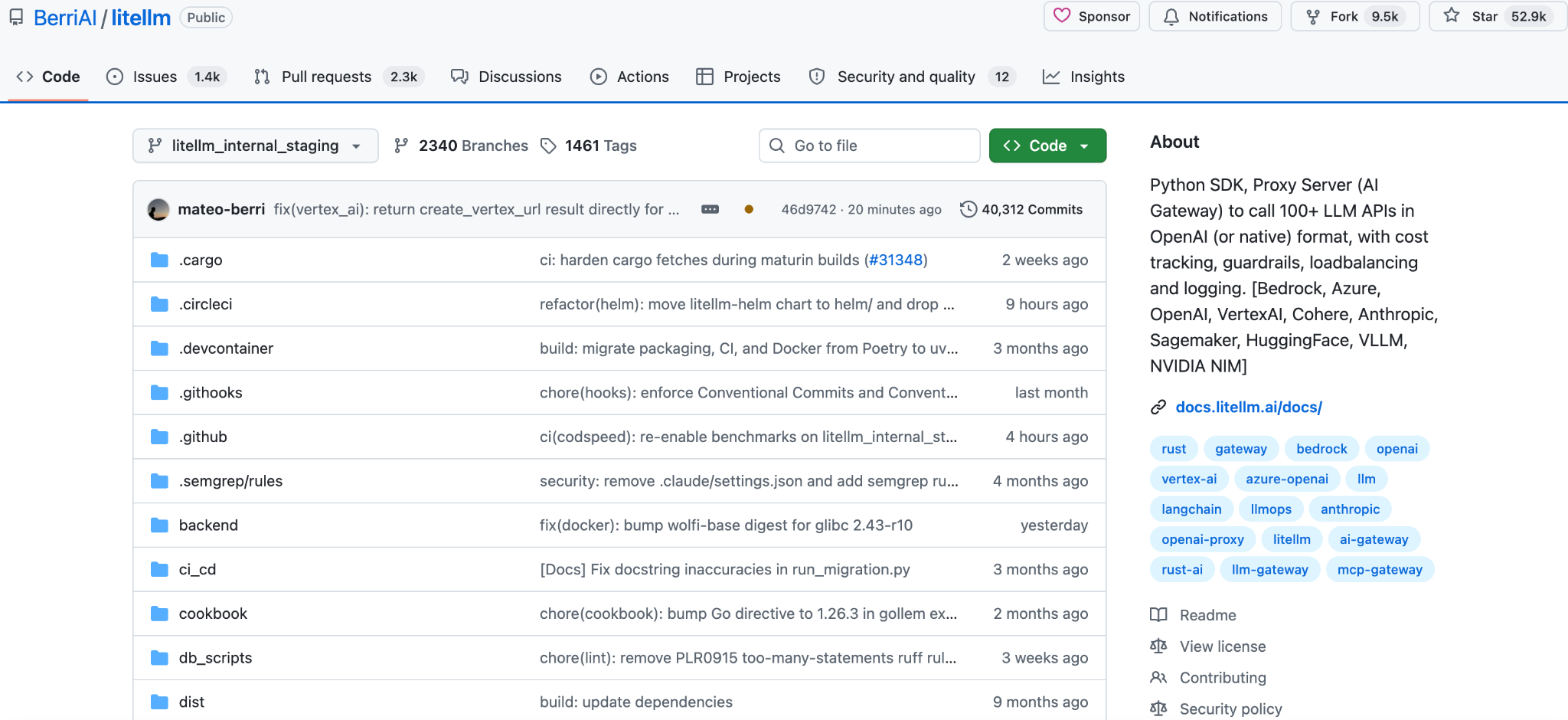Expand the commit message ellipsis button

tap(710, 209)
